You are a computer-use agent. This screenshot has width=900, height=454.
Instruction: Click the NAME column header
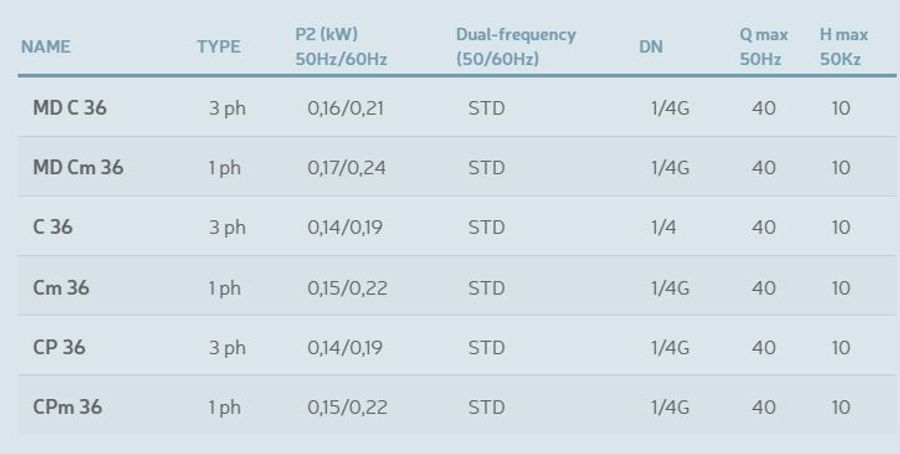click(x=46, y=47)
